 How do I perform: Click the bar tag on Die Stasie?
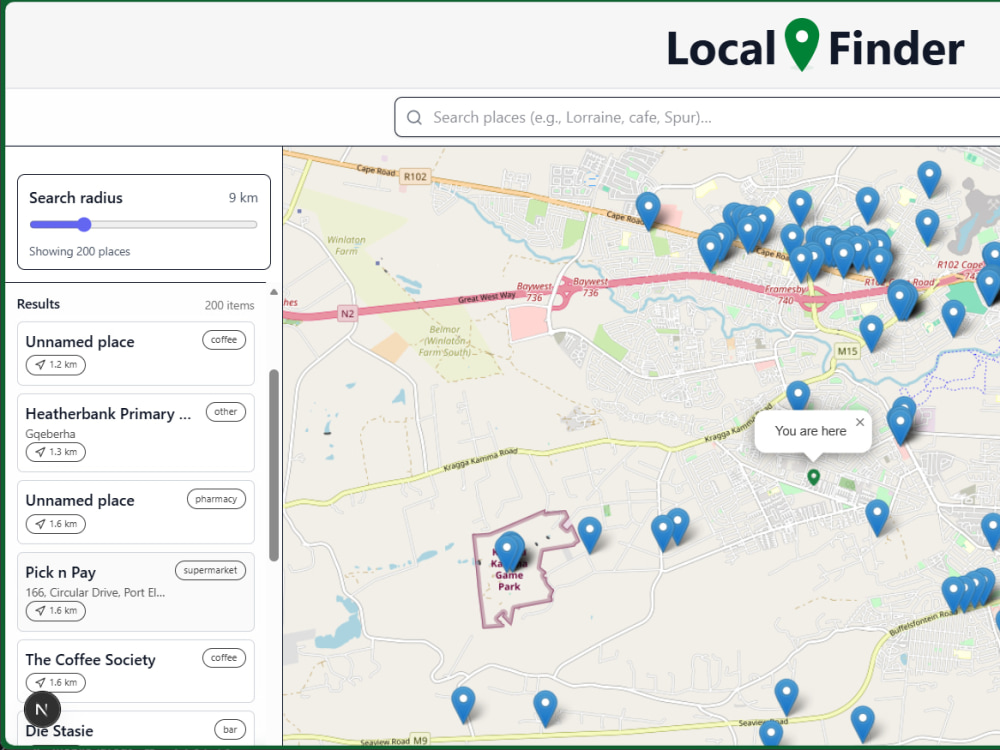(x=230, y=730)
